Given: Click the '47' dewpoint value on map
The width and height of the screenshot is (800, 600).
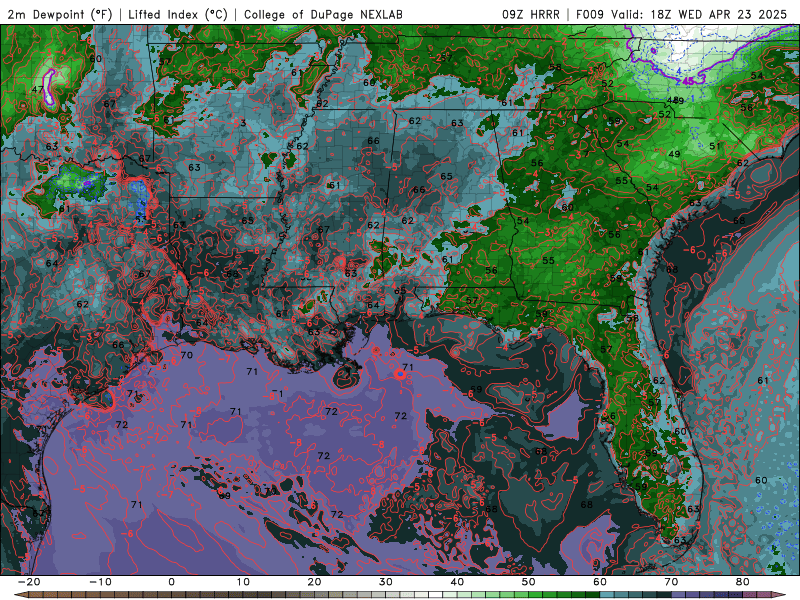Looking at the screenshot, I should pyautogui.click(x=37, y=89).
